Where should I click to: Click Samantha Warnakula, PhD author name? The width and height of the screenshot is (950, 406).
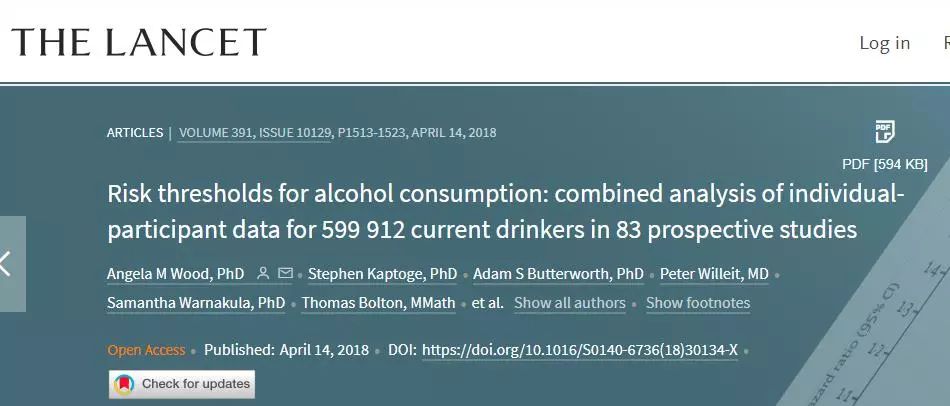coord(196,303)
